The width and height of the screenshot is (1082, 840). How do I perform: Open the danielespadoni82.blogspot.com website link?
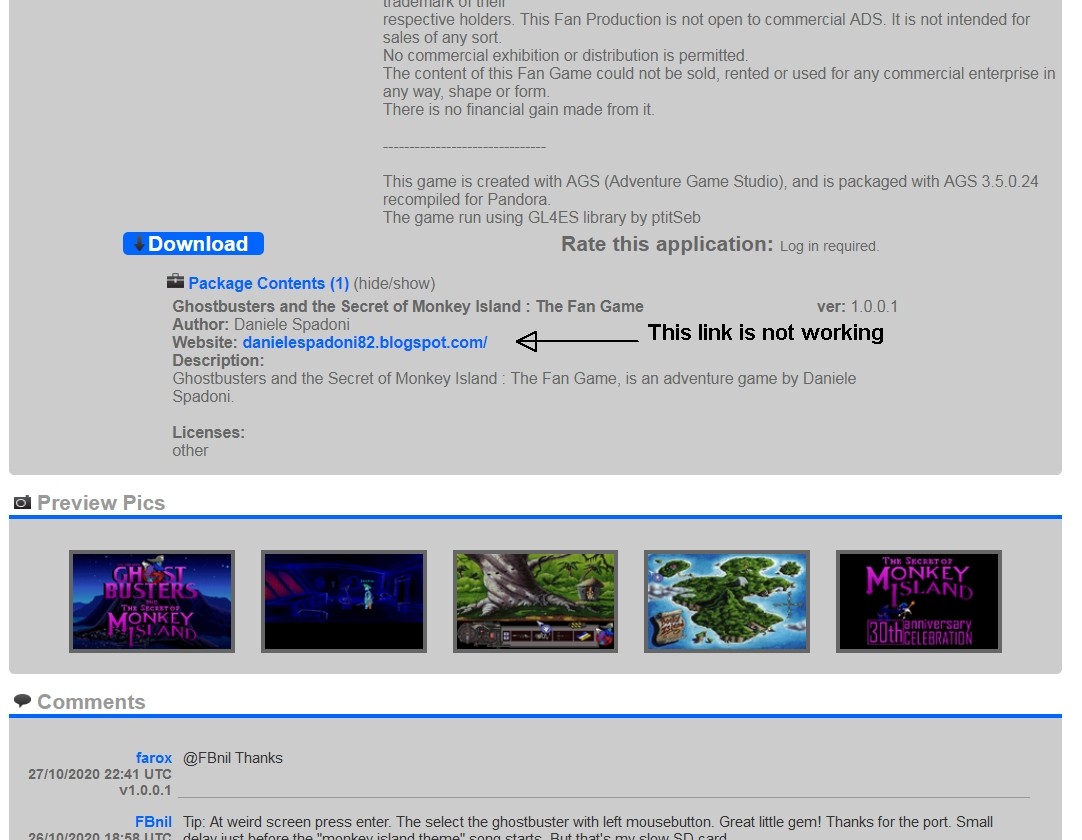click(364, 342)
